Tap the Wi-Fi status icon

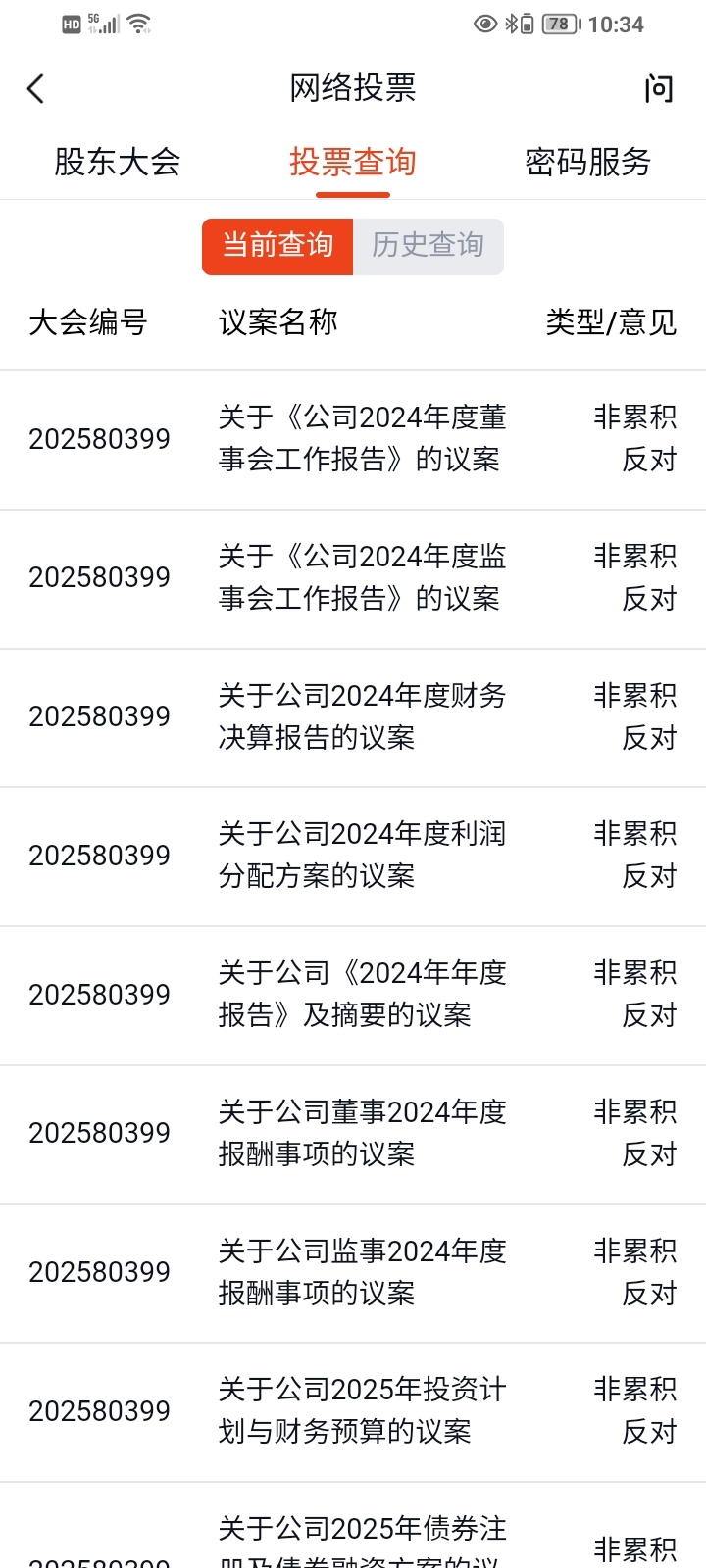pyautogui.click(x=139, y=24)
